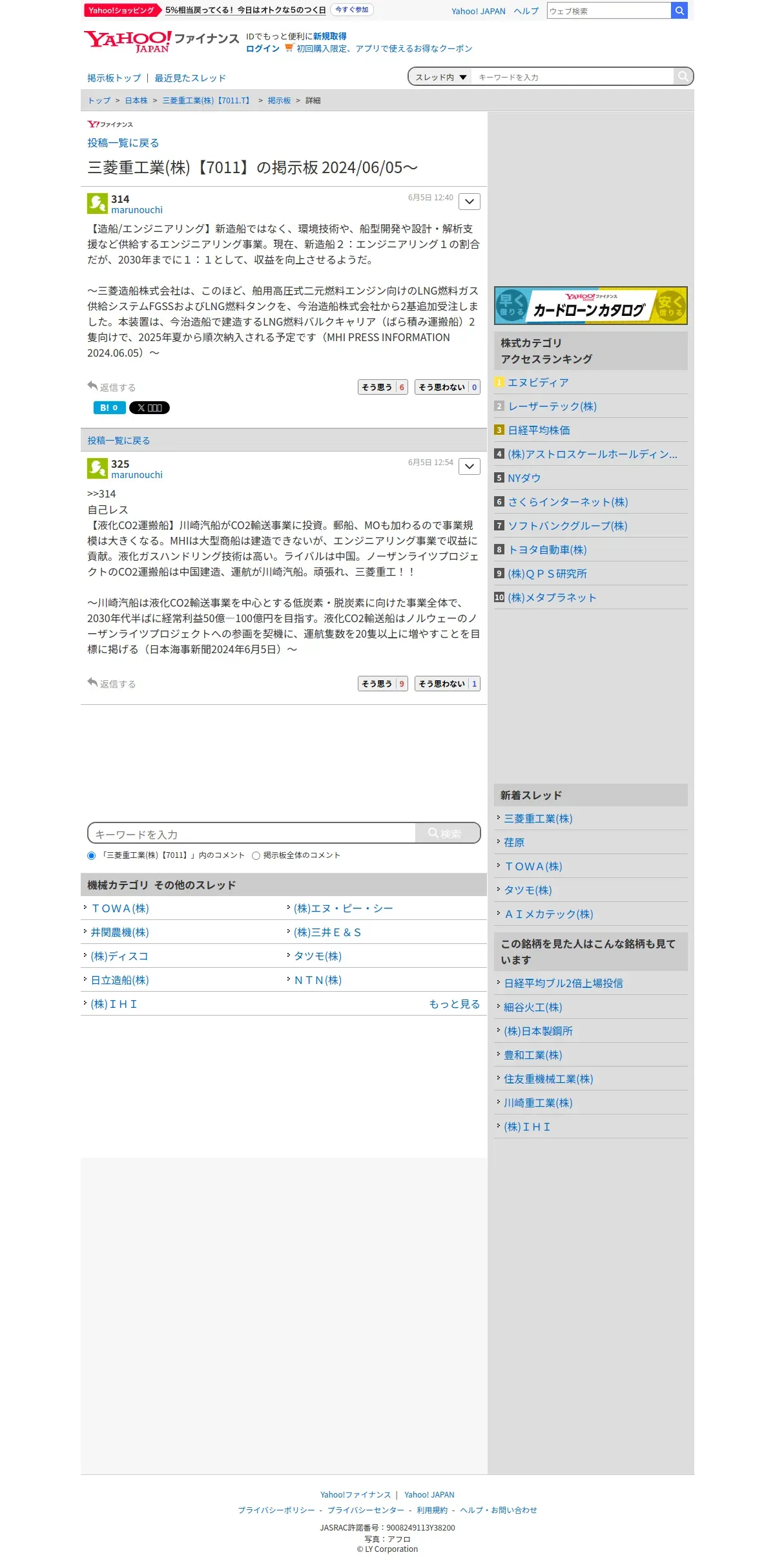The height and width of the screenshot is (1568, 775).
Task: Open the 掲示板トップ menu link
Action: (114, 78)
